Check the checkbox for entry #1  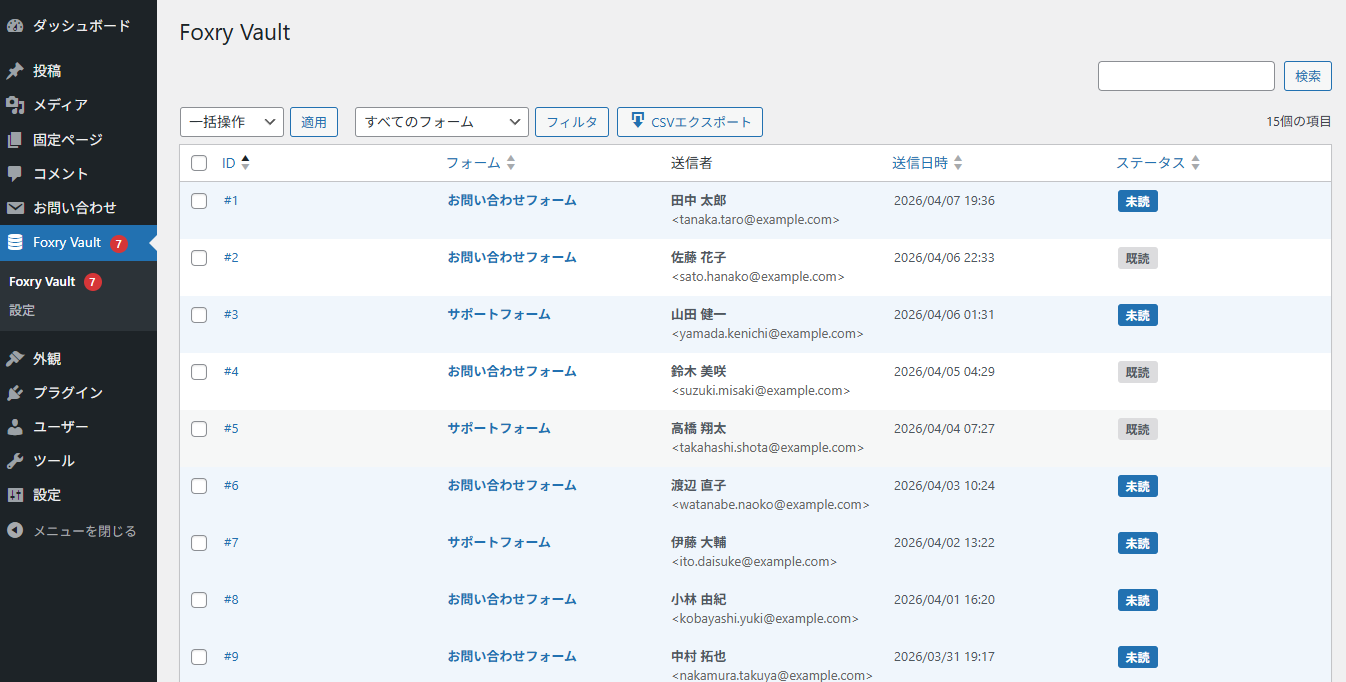coord(198,201)
